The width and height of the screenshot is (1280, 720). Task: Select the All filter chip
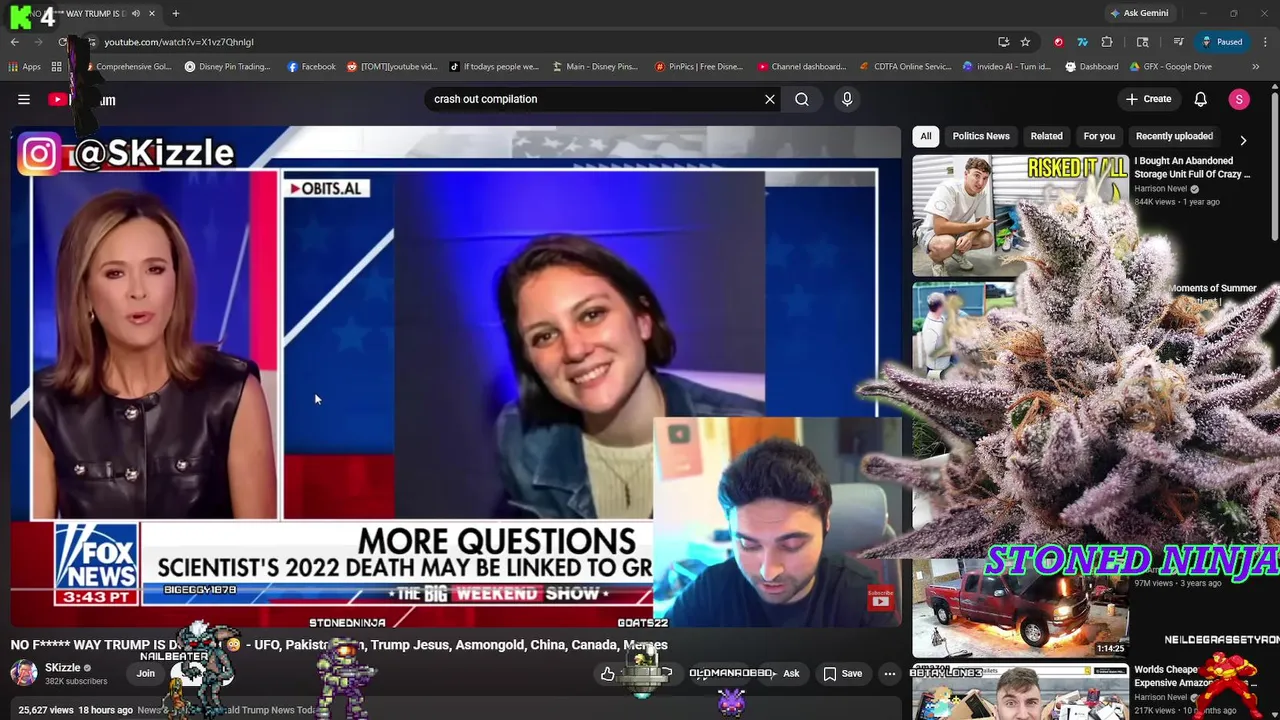click(x=926, y=136)
